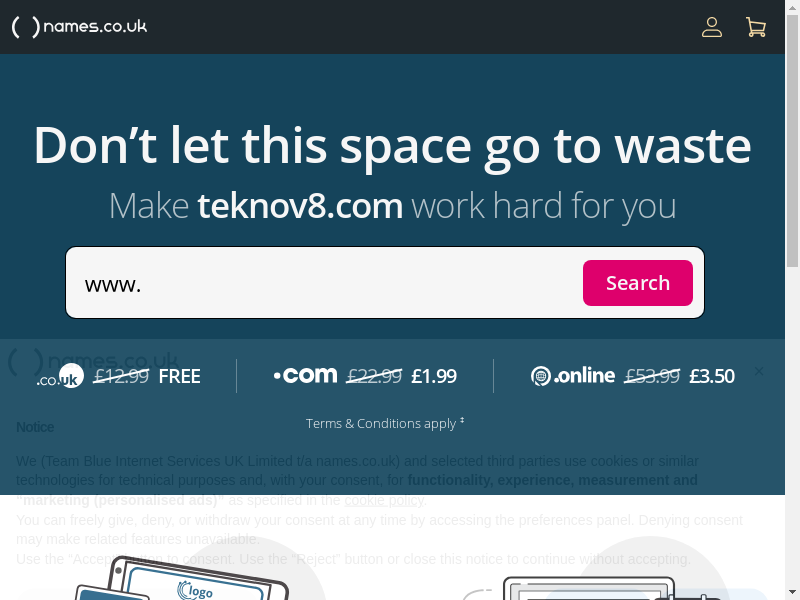The width and height of the screenshot is (800, 600).
Task: Click the Notice heading in cookie banner
Action: [35, 427]
